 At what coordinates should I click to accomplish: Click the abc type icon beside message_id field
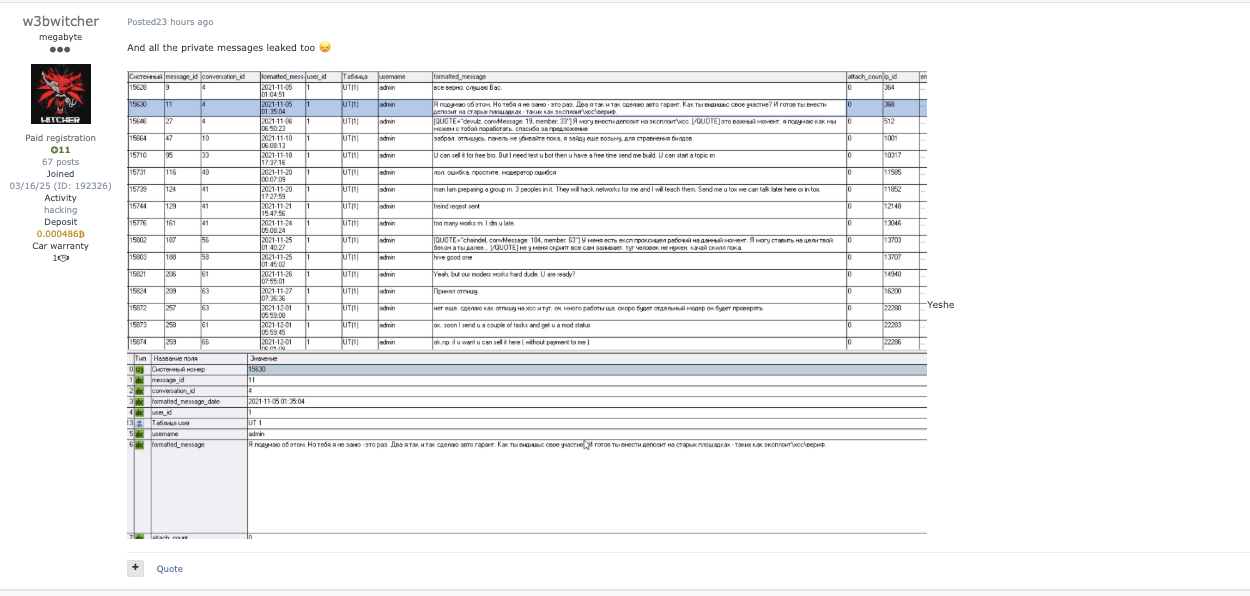point(140,380)
